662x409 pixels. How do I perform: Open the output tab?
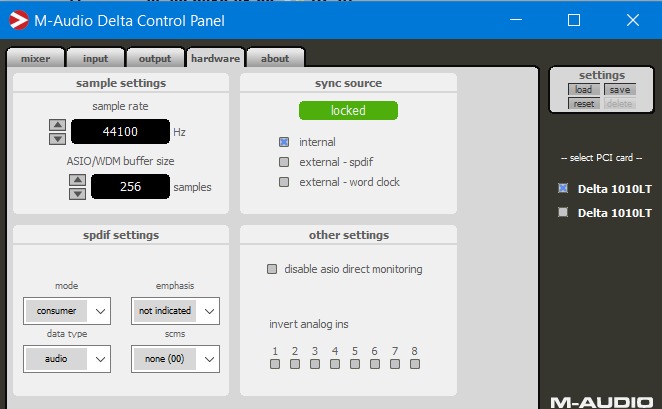coord(155,59)
